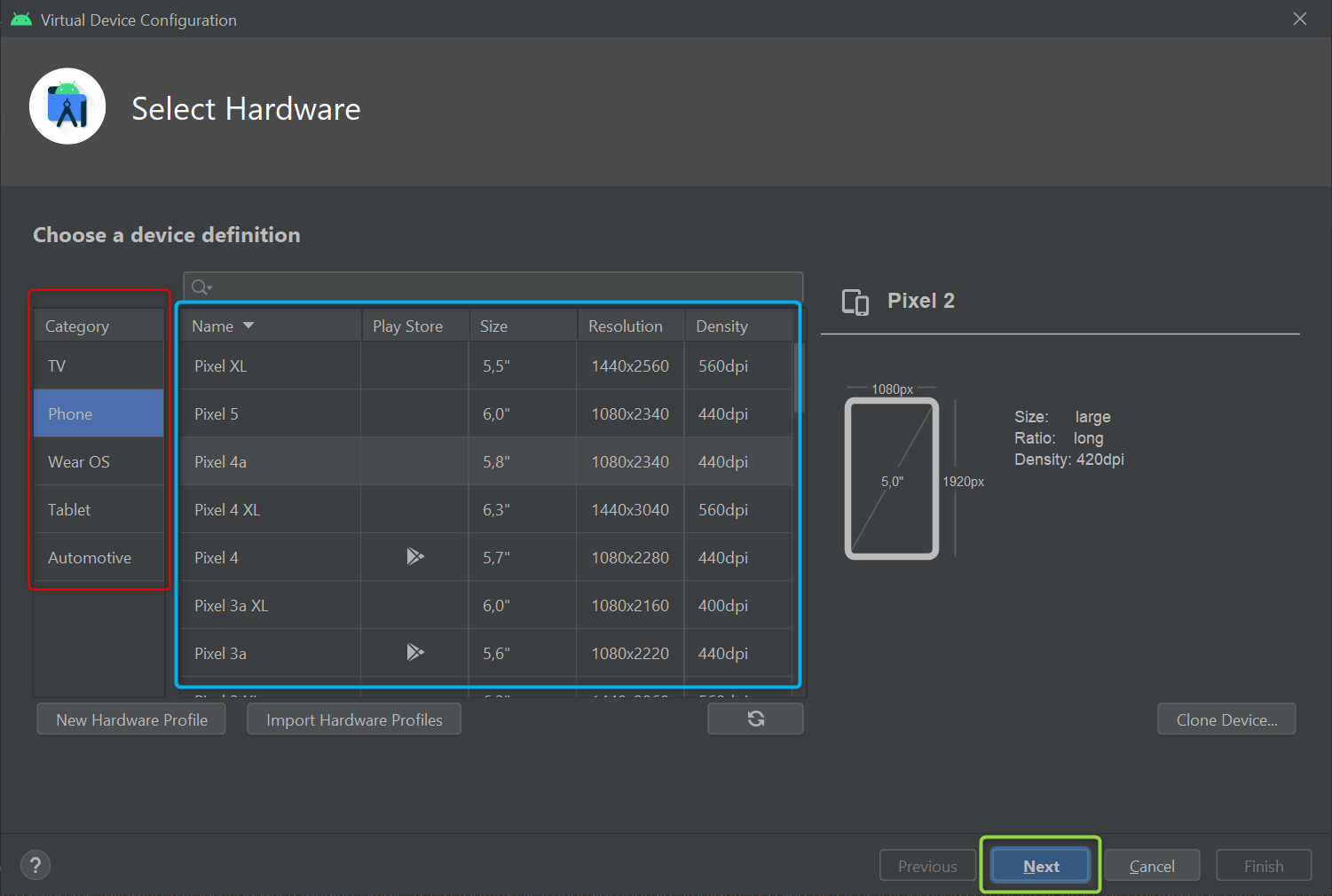Close the Virtual Device Configuration window
Viewport: 1332px width, 896px height.
(1300, 19)
